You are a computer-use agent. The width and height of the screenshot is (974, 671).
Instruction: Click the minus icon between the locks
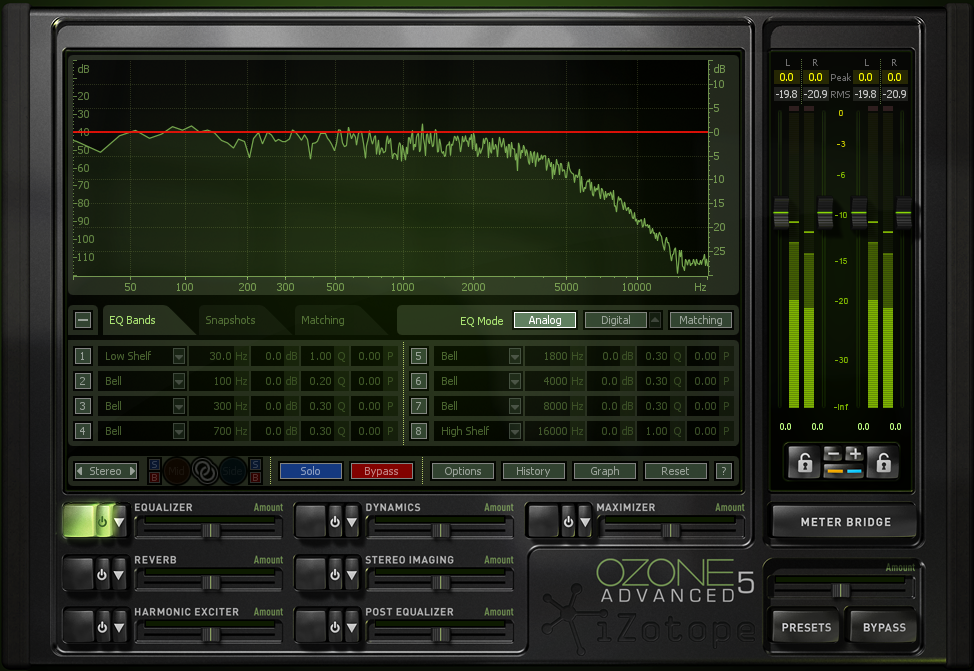[x=834, y=454]
